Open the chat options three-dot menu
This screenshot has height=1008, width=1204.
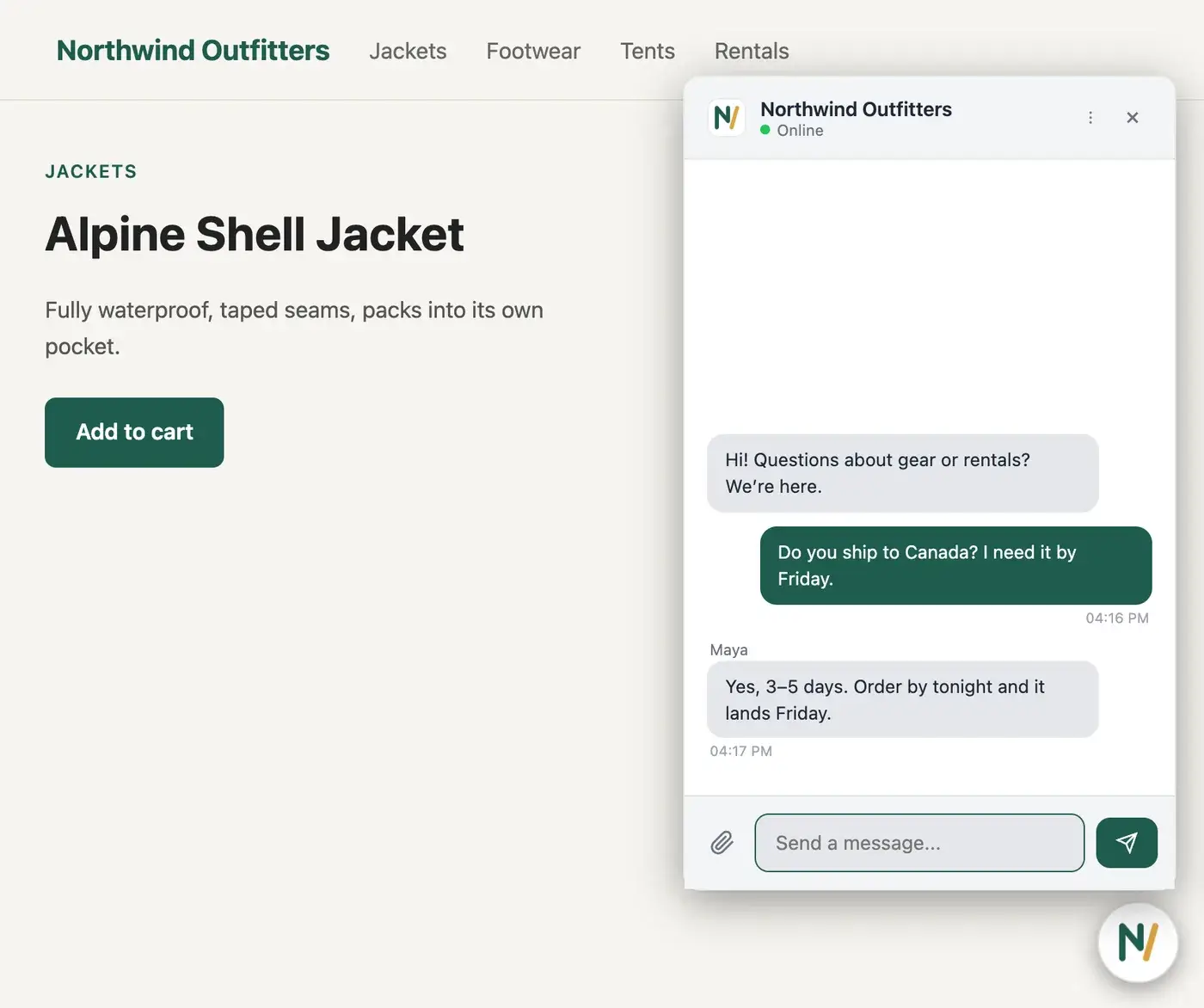point(1090,118)
